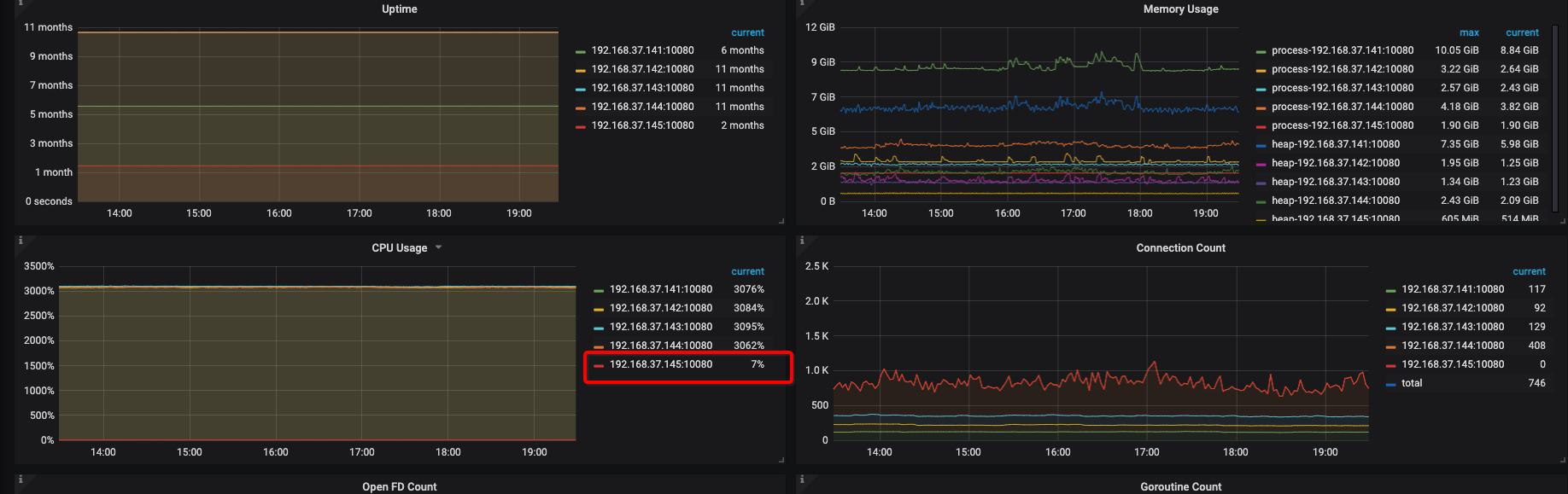Click the info icon on Uptime panel
Screen dimensions: 1568x494
tap(20, 3)
